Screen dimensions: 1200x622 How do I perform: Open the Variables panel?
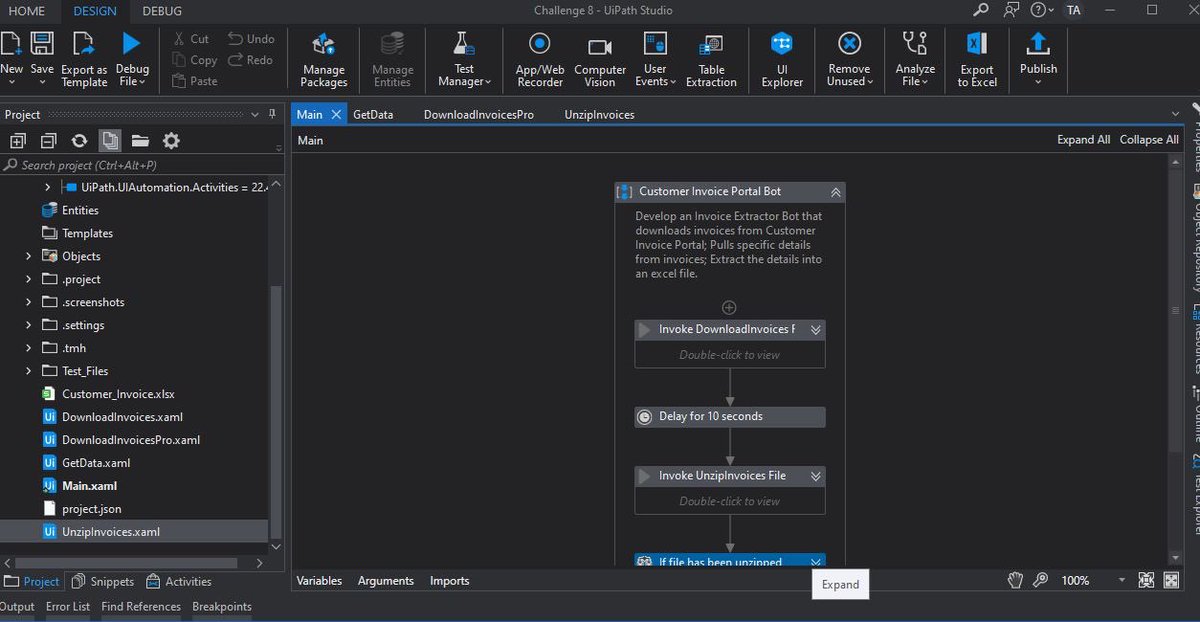pos(319,580)
